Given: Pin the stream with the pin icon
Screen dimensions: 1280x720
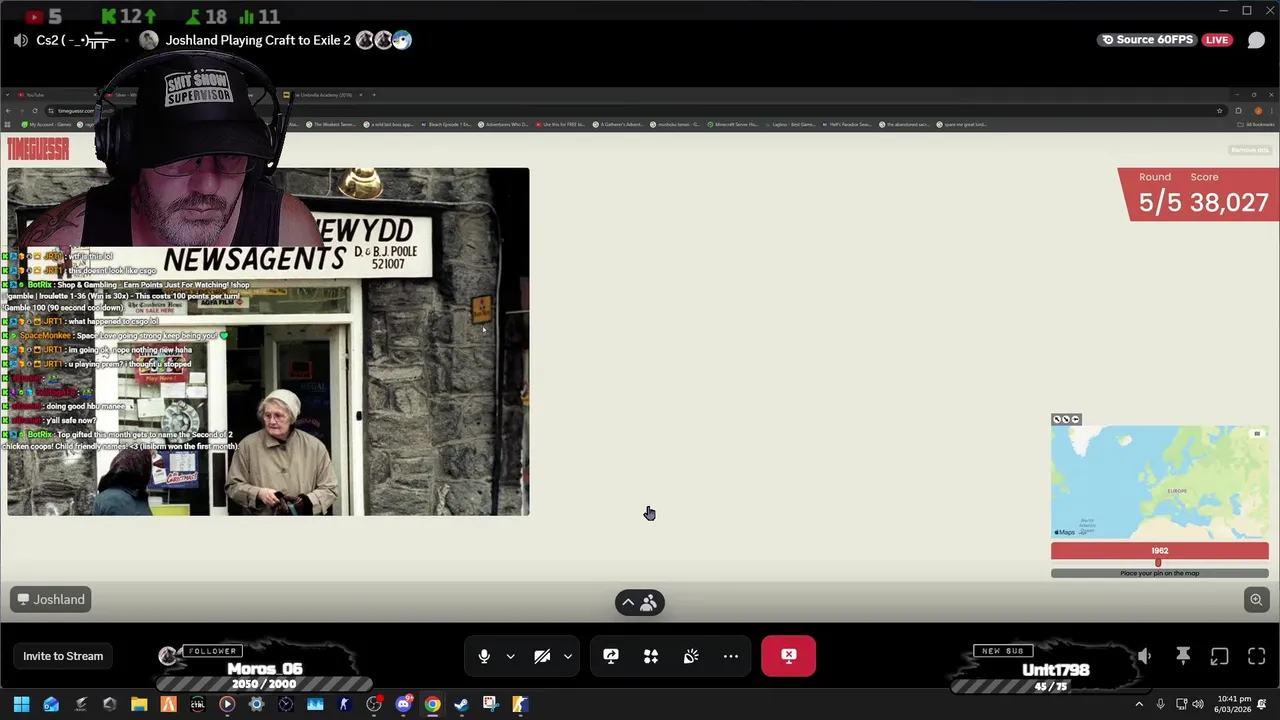Looking at the screenshot, I should [x=1183, y=656].
